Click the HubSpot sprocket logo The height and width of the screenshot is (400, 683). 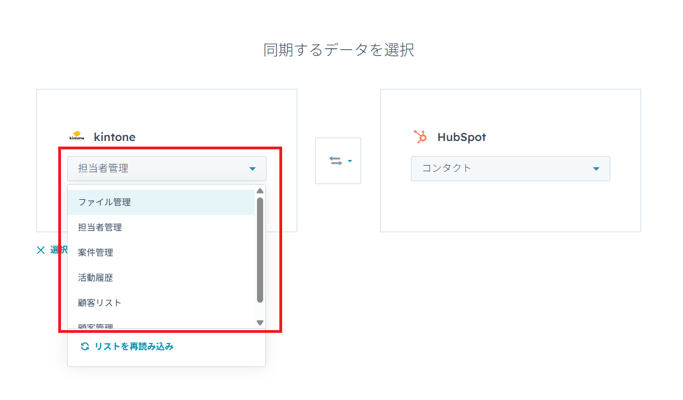[x=420, y=137]
